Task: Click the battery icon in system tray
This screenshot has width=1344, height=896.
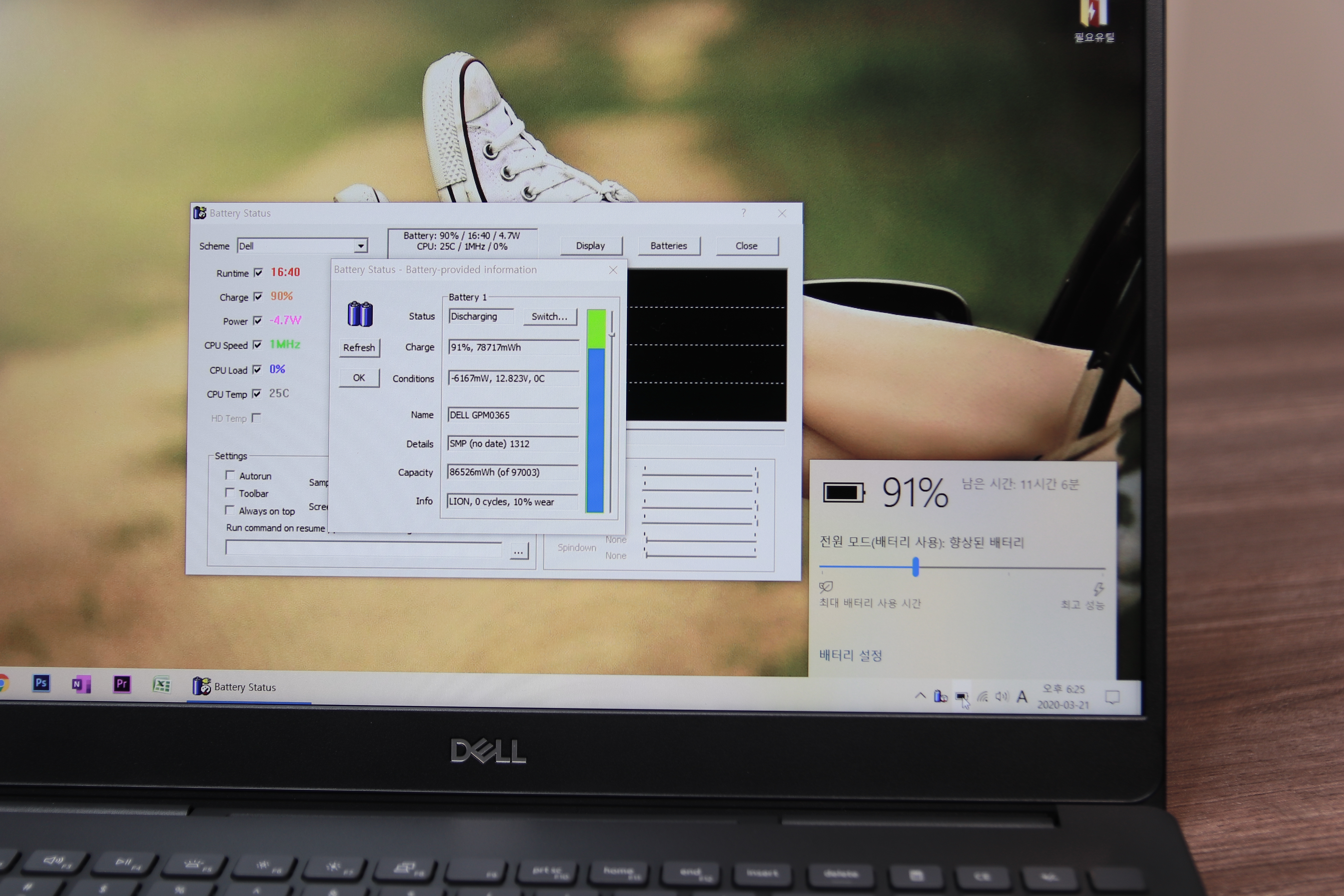Action: pos(961,697)
